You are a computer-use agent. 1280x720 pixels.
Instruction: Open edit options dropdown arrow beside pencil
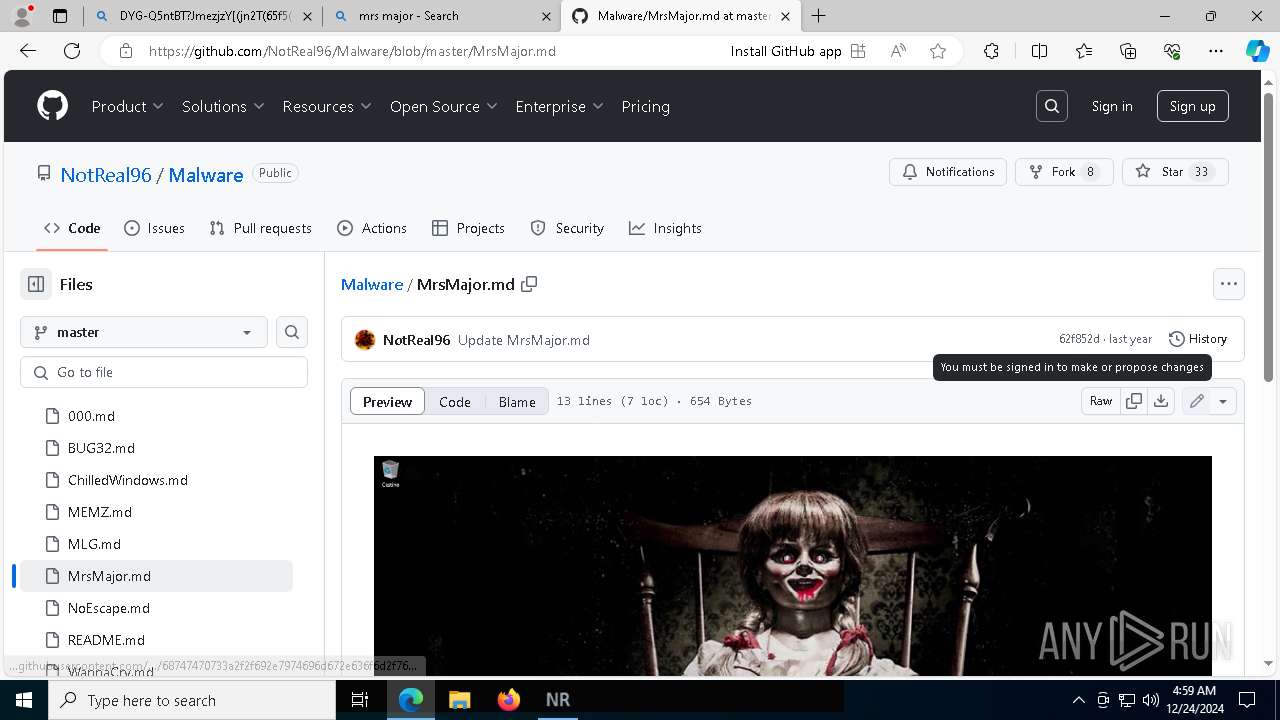tap(1223, 401)
